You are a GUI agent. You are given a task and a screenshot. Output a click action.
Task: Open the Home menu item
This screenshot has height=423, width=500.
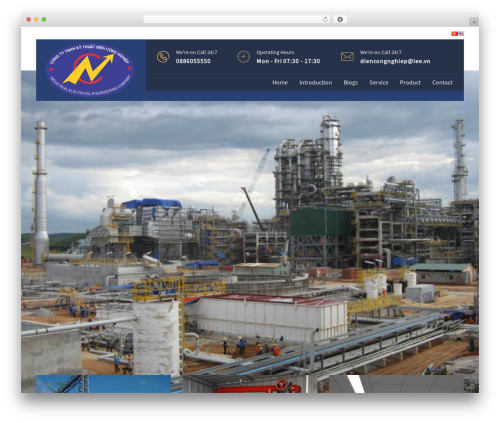pyautogui.click(x=280, y=82)
